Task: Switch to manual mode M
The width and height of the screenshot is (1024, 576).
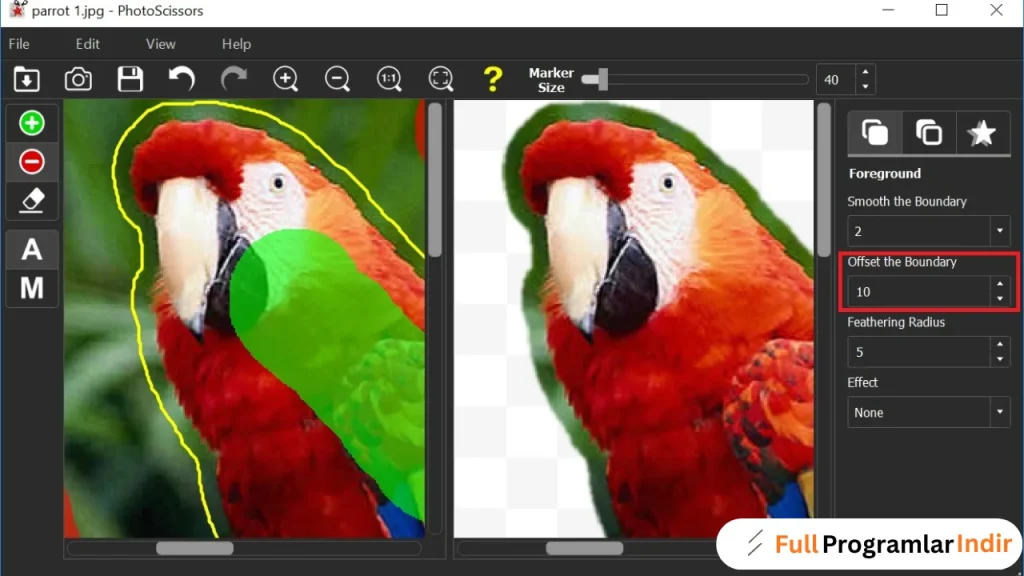Action: tap(31, 288)
